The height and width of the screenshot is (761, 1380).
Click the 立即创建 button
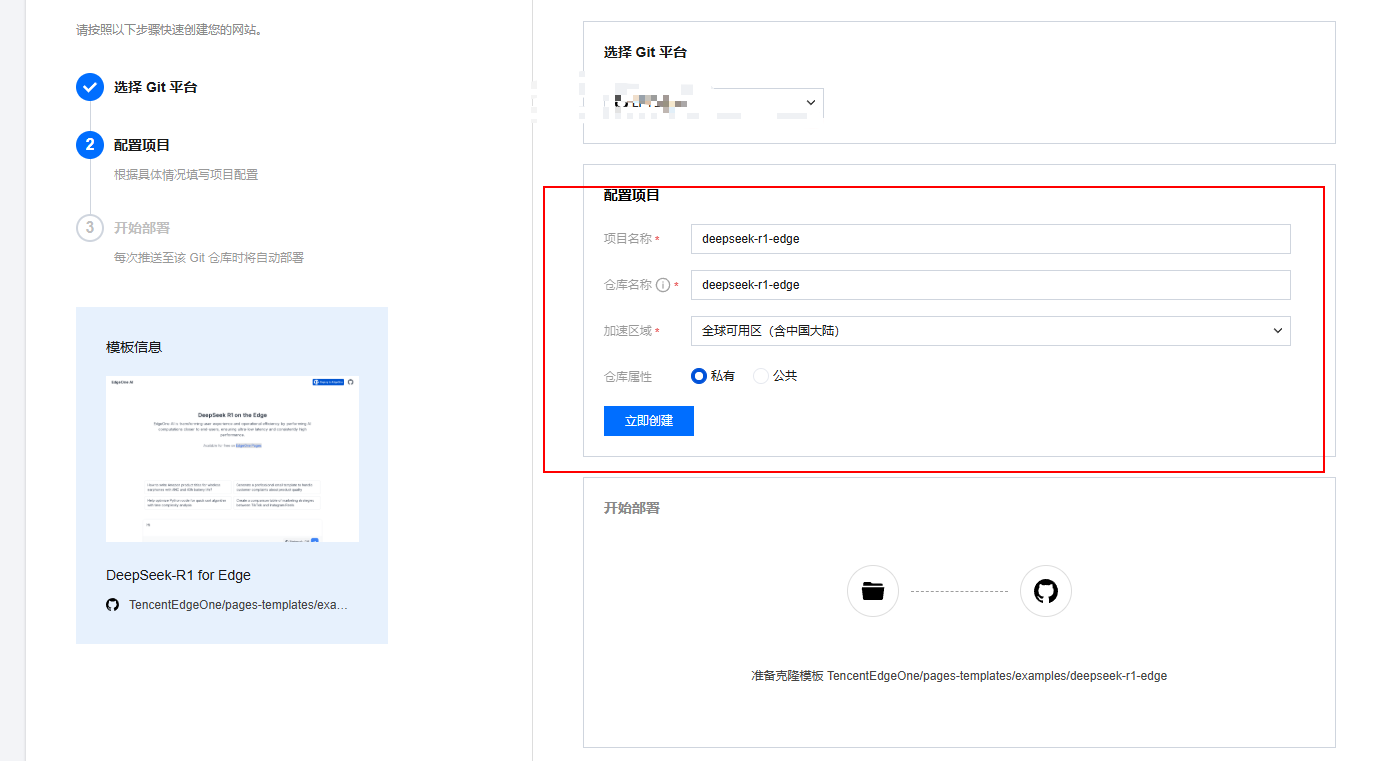pyautogui.click(x=649, y=421)
